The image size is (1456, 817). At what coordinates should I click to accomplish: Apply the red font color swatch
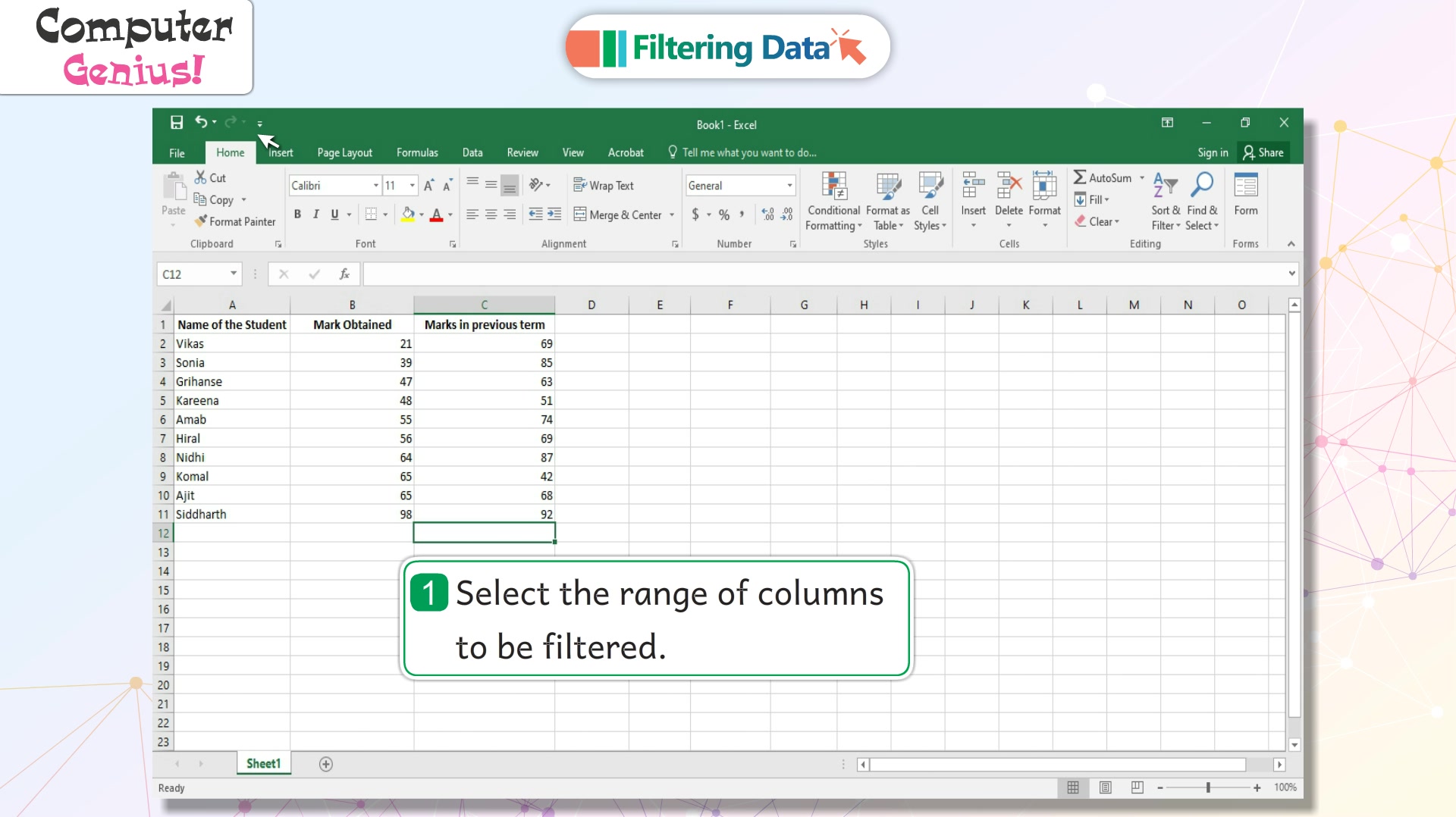point(436,214)
